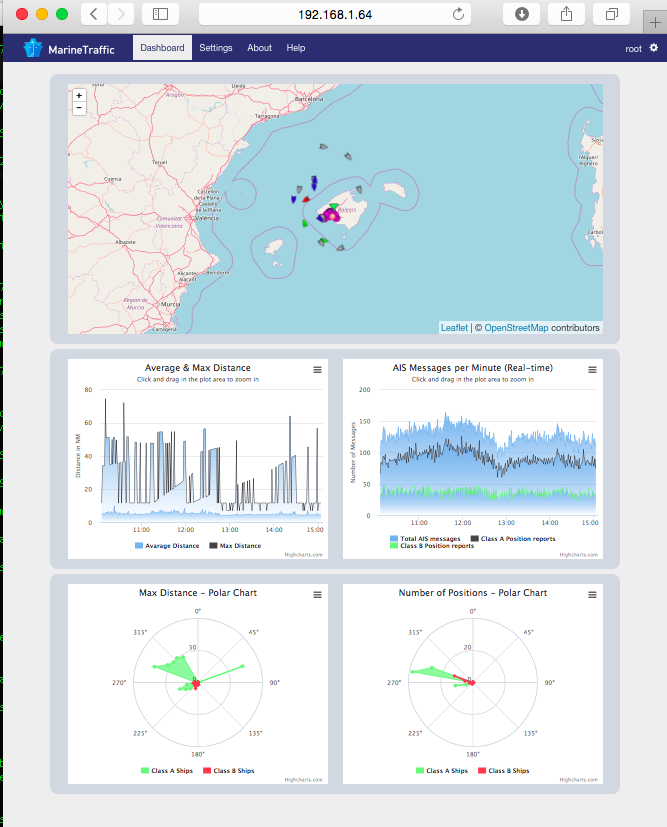Expand the Number of Positions Polar Chart menu

tap(592, 595)
